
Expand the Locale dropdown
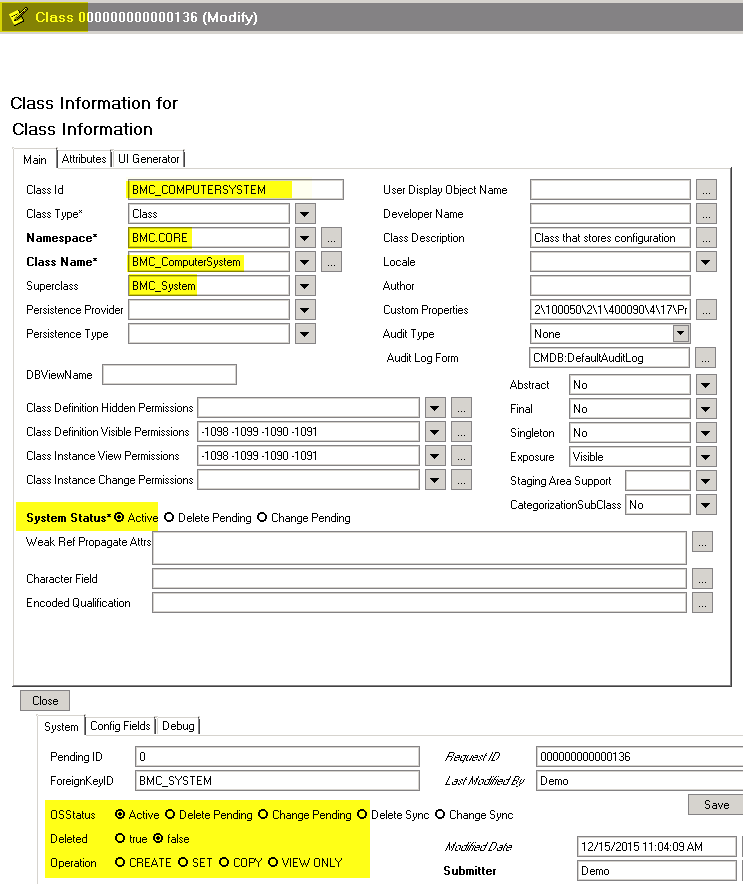click(706, 262)
